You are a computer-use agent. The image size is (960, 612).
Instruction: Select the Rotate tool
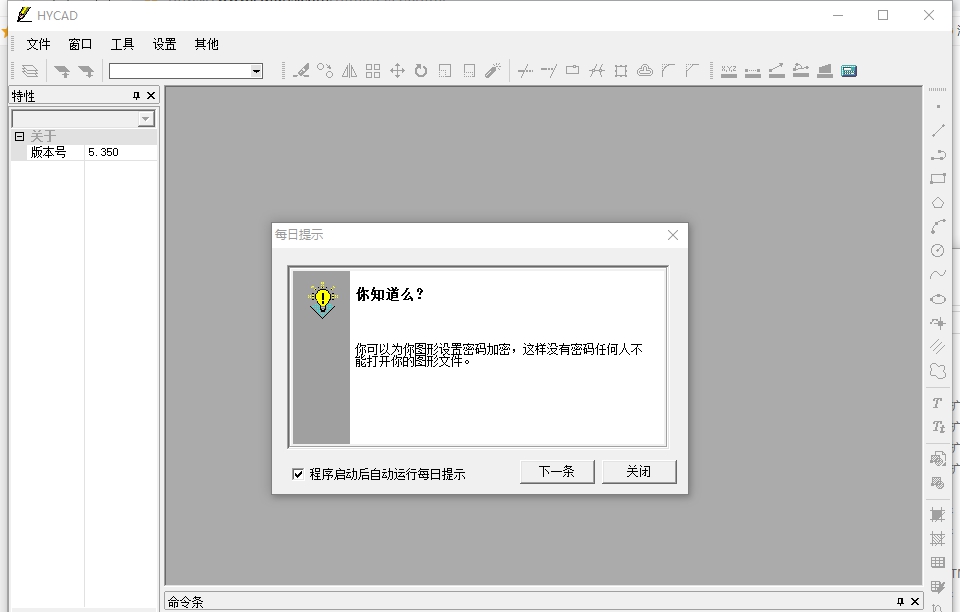[420, 70]
